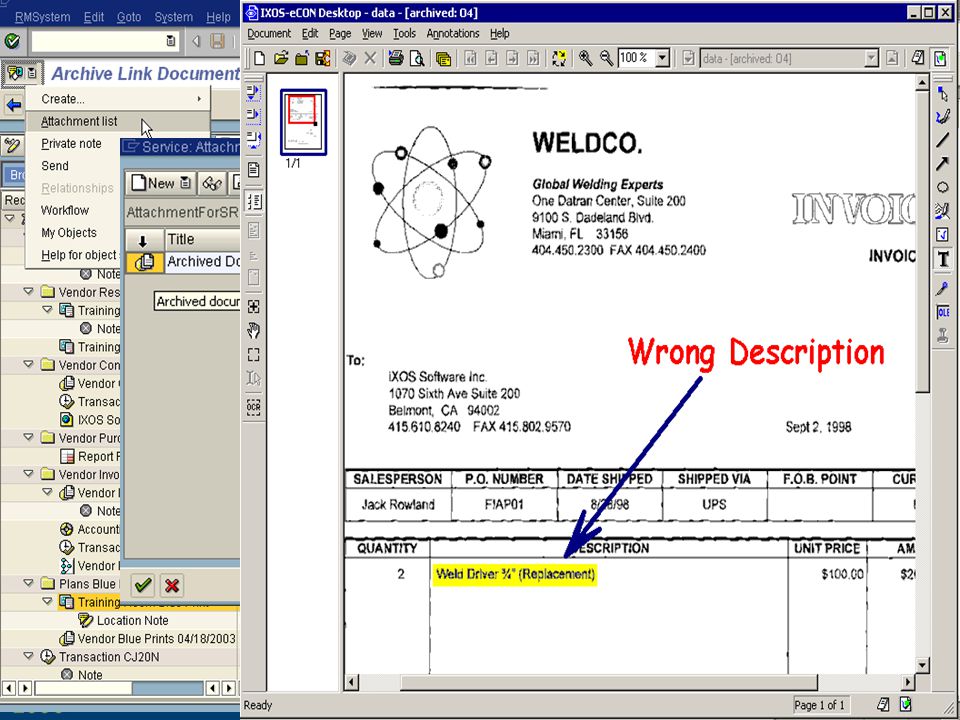Select the freehand drawing annotation tool
Screen dimensions: 960x720
point(943,116)
